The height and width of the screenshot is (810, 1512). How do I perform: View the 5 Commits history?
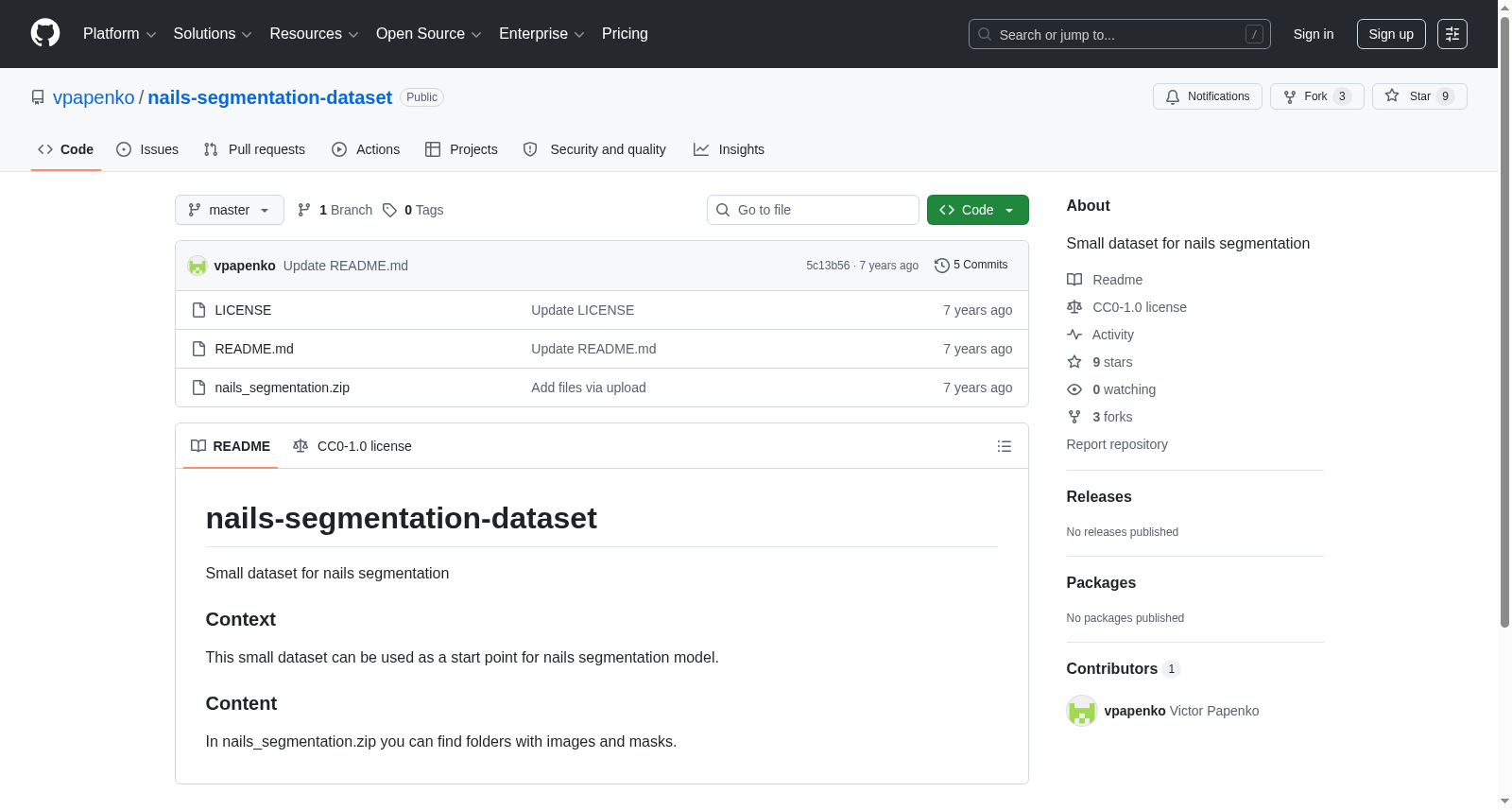pos(971,266)
